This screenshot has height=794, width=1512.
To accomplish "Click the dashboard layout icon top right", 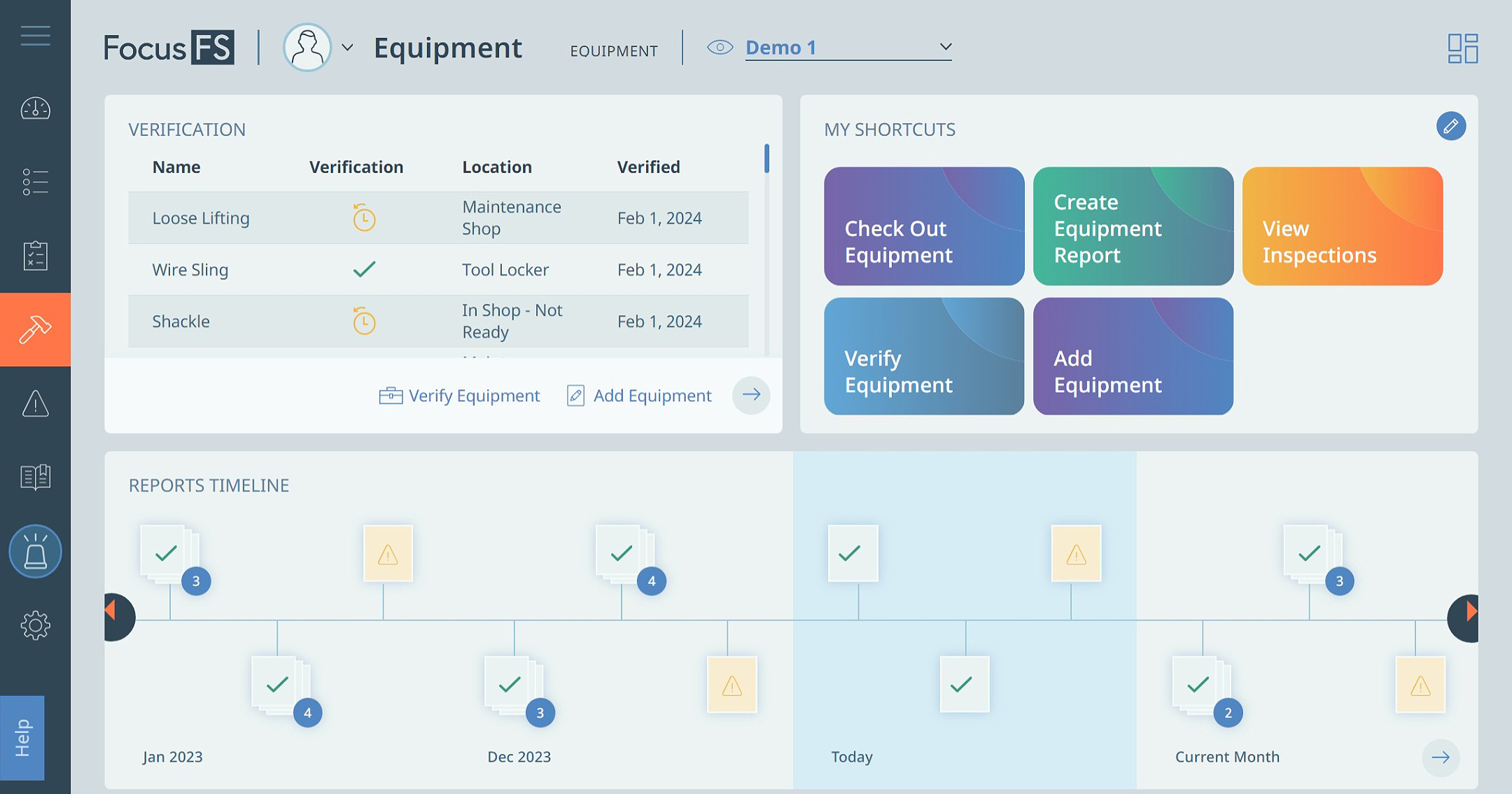I will coord(1462,48).
